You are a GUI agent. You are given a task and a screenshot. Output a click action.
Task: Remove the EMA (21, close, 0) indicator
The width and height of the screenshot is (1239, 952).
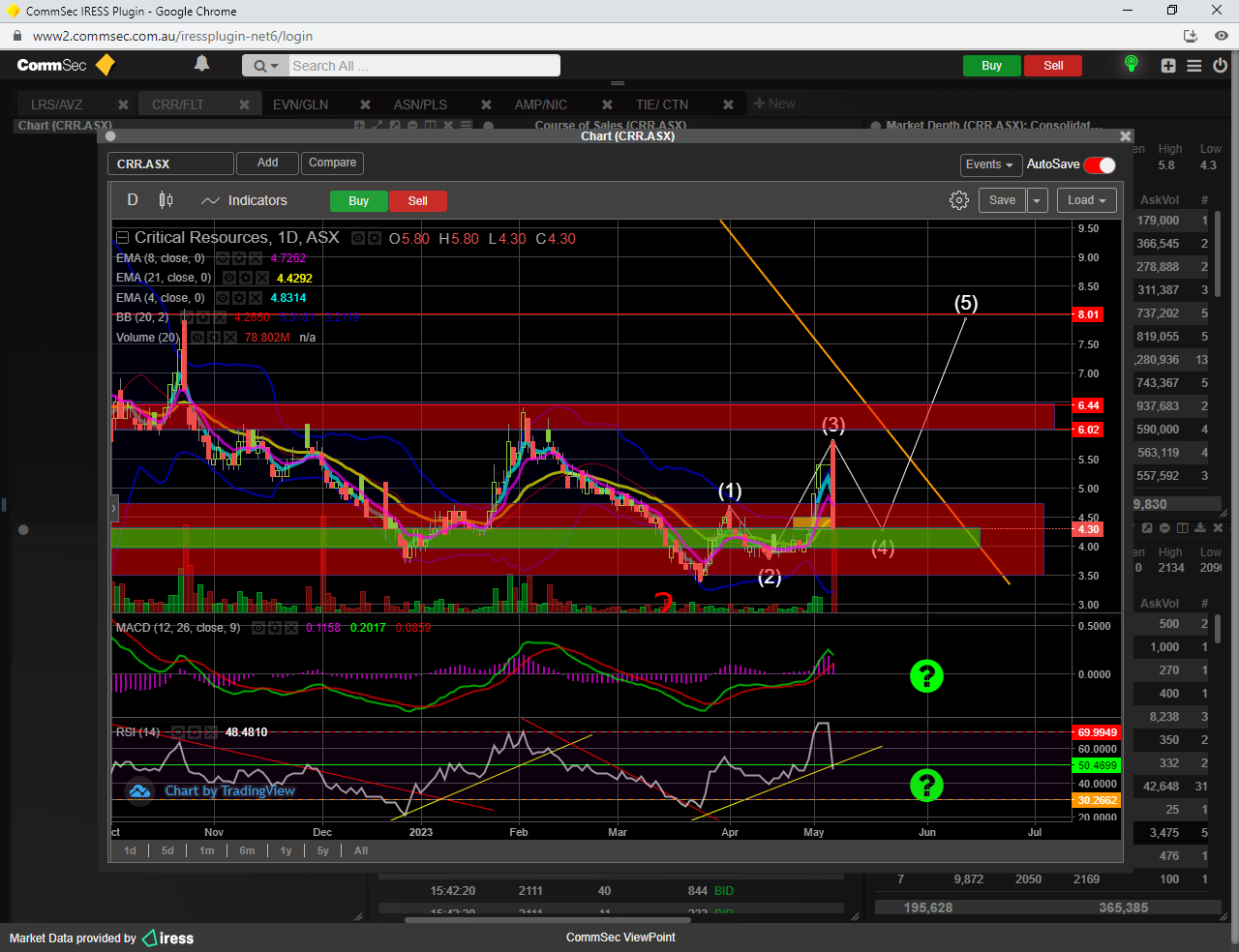tap(262, 278)
